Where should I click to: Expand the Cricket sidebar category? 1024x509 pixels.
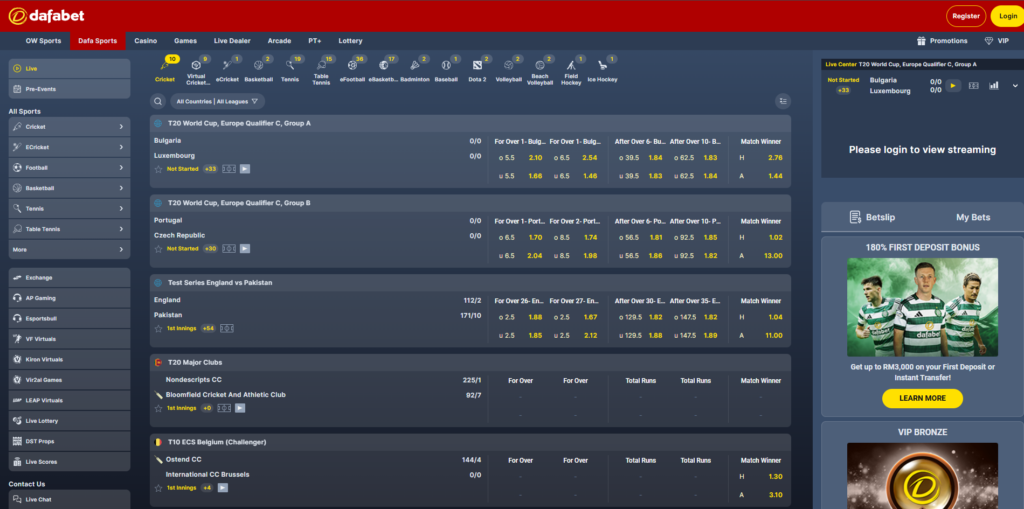[69, 127]
